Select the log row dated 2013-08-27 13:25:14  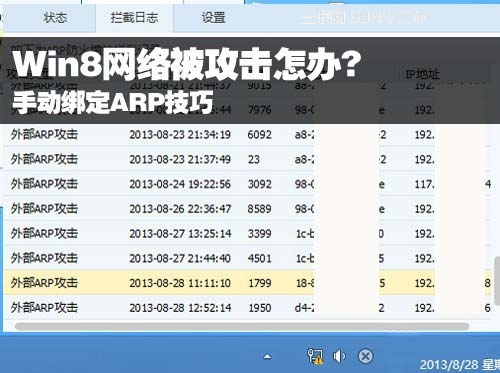click(x=247, y=233)
